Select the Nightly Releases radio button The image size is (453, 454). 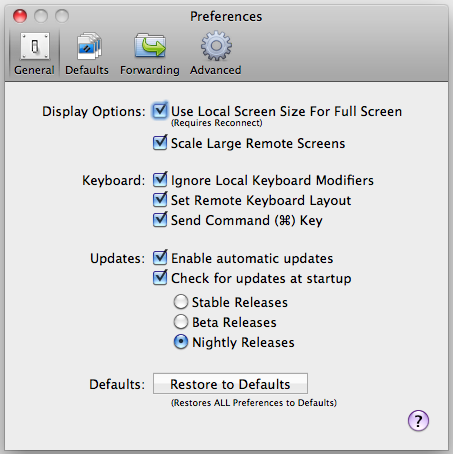181,342
